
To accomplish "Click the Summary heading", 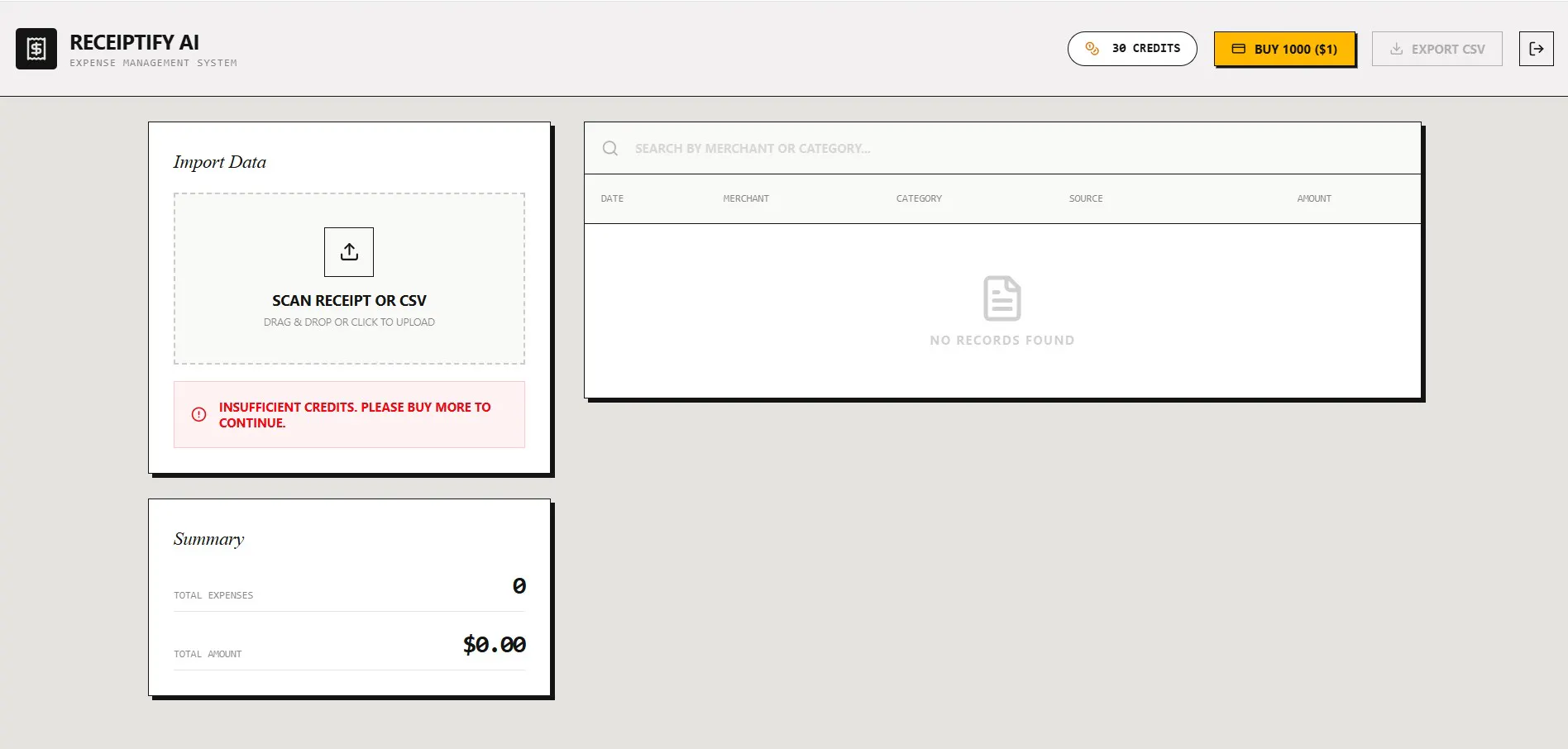I will point(208,539).
